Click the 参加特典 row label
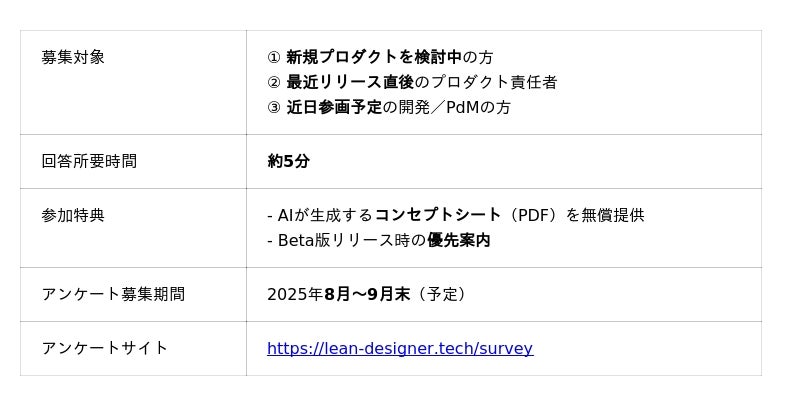 (73, 215)
